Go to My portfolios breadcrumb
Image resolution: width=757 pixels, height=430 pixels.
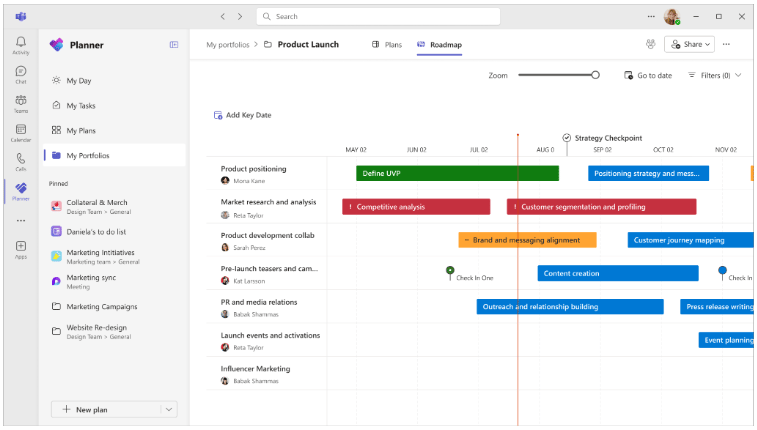pyautogui.click(x=228, y=45)
